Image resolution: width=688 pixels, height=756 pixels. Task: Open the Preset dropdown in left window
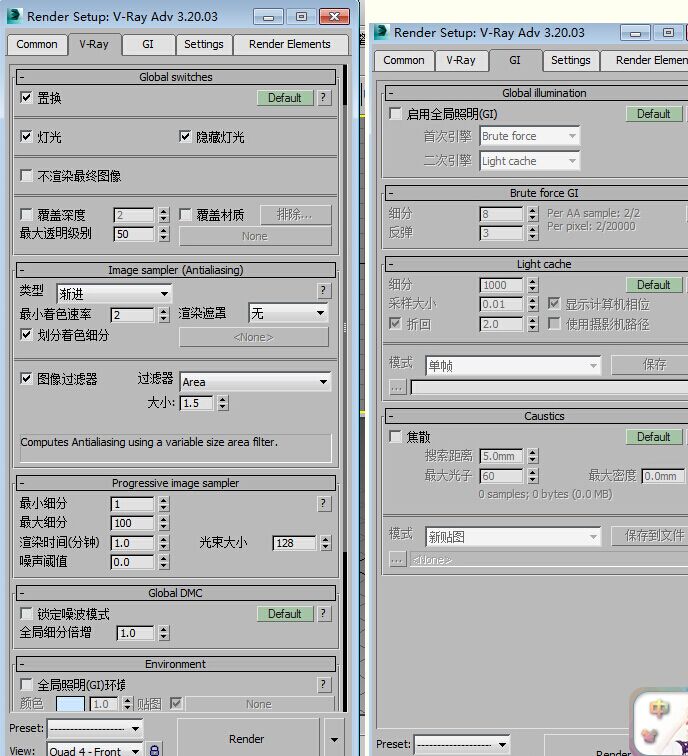94,728
